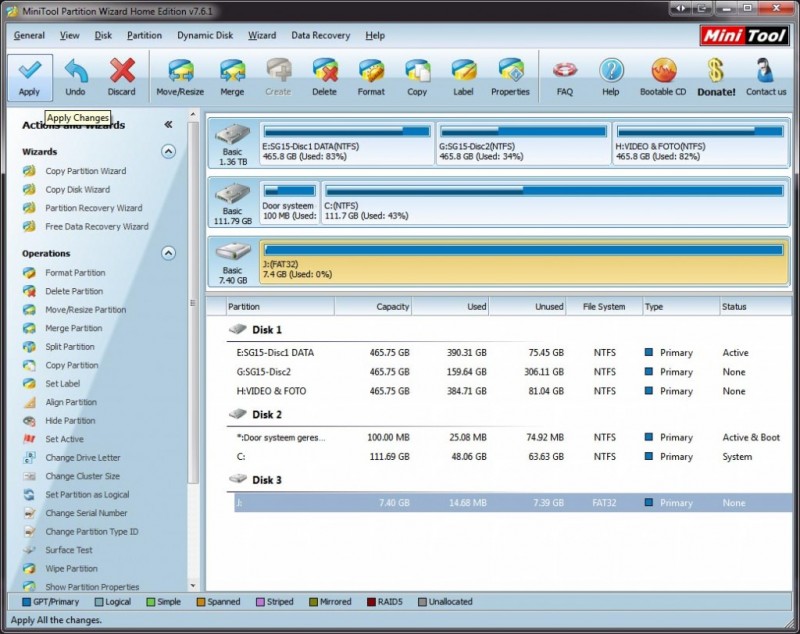
Task: Collapse the Actions and Wizards panel
Action: click(x=168, y=124)
